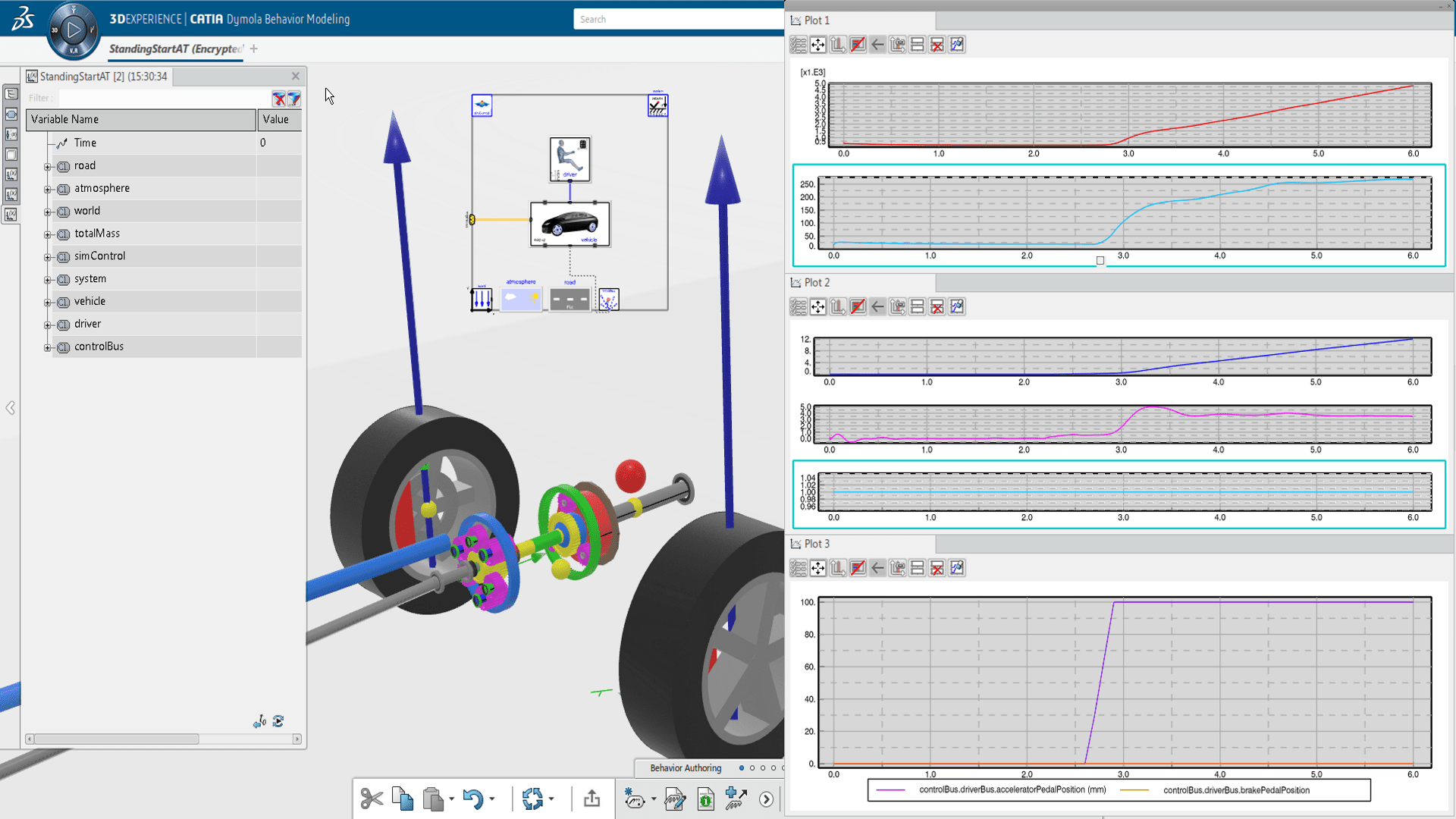Toggle the pan/move mode in Plot 1 toolbar
The width and height of the screenshot is (1456, 819).
[818, 45]
